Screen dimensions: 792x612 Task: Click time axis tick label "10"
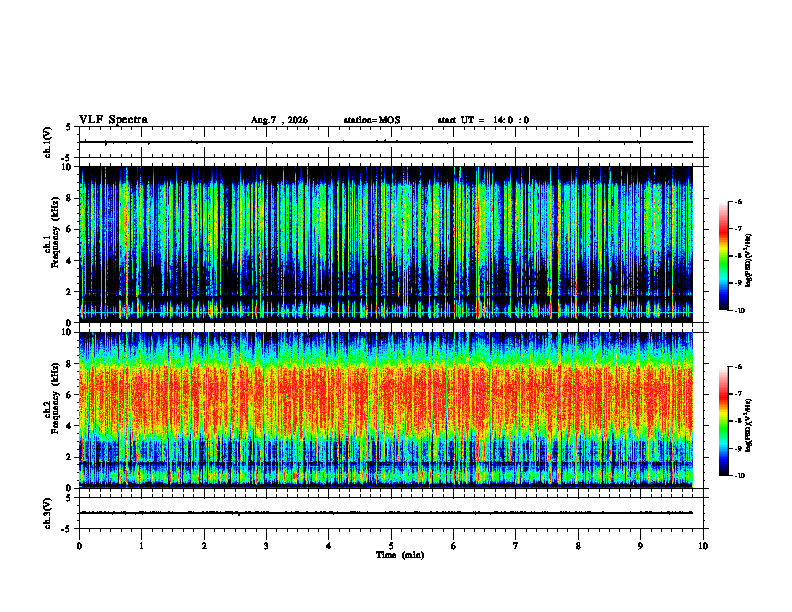click(703, 546)
